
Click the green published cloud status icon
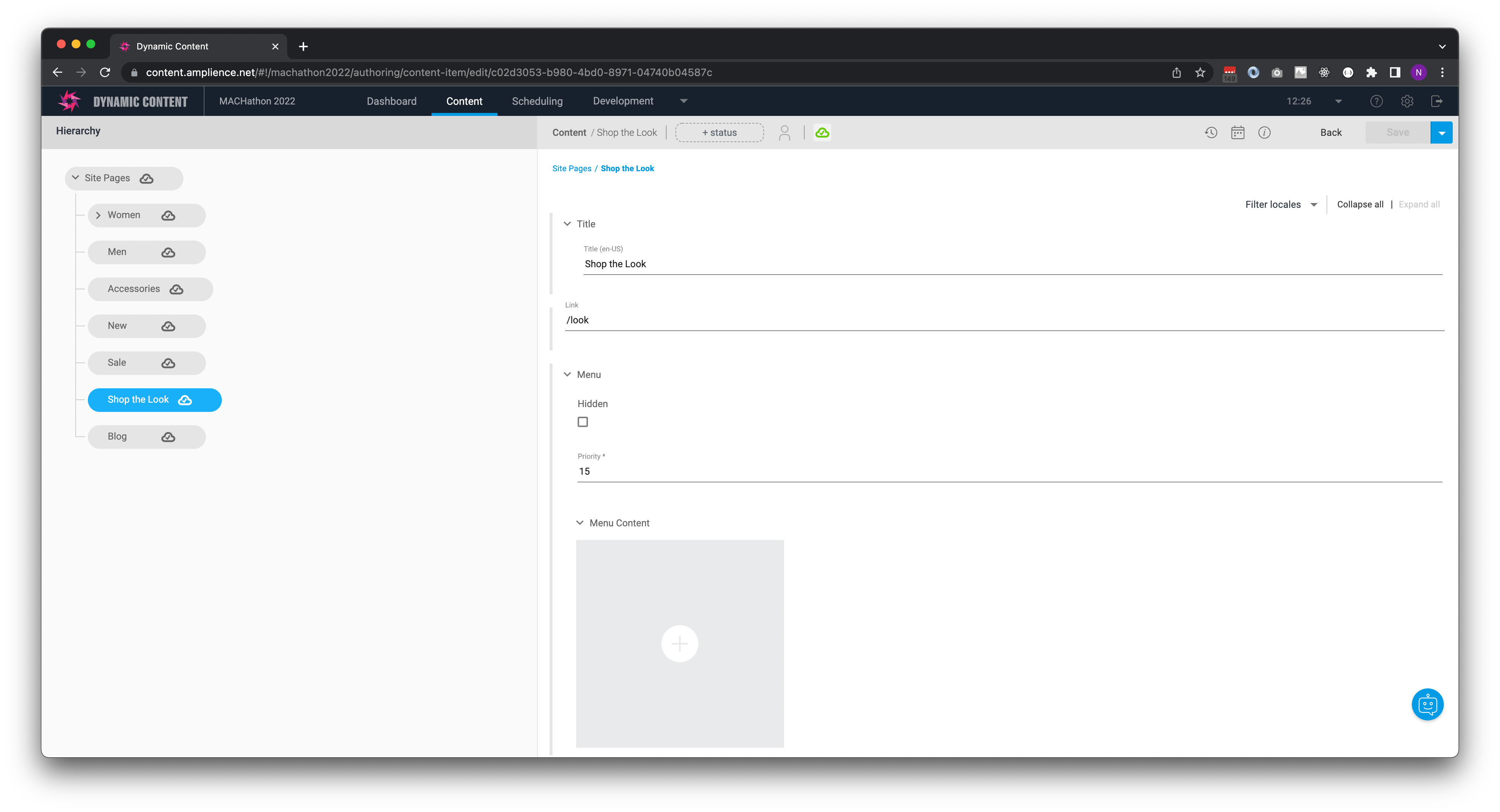[822, 132]
